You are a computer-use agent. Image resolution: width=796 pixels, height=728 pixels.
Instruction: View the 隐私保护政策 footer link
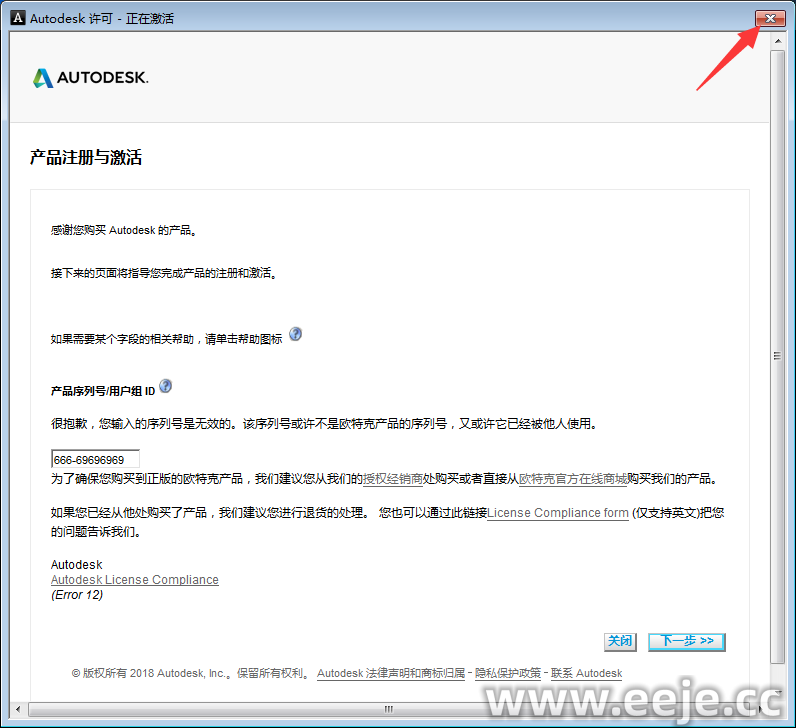click(507, 674)
